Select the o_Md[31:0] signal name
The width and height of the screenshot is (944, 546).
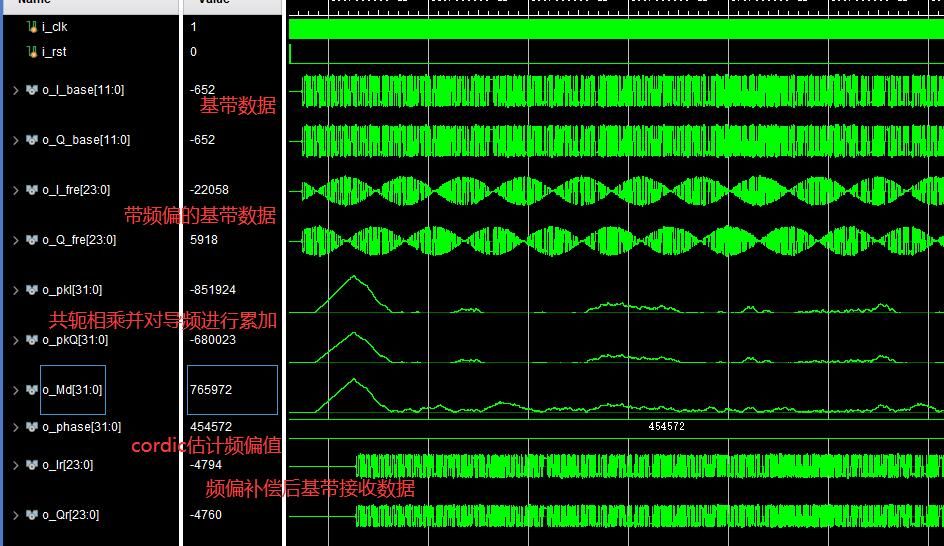(72, 390)
